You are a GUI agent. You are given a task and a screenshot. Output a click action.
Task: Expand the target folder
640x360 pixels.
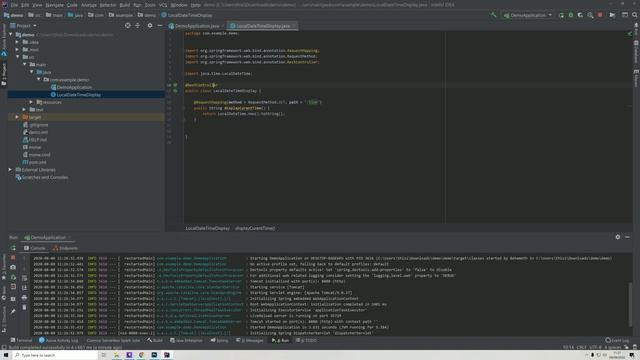(17, 117)
